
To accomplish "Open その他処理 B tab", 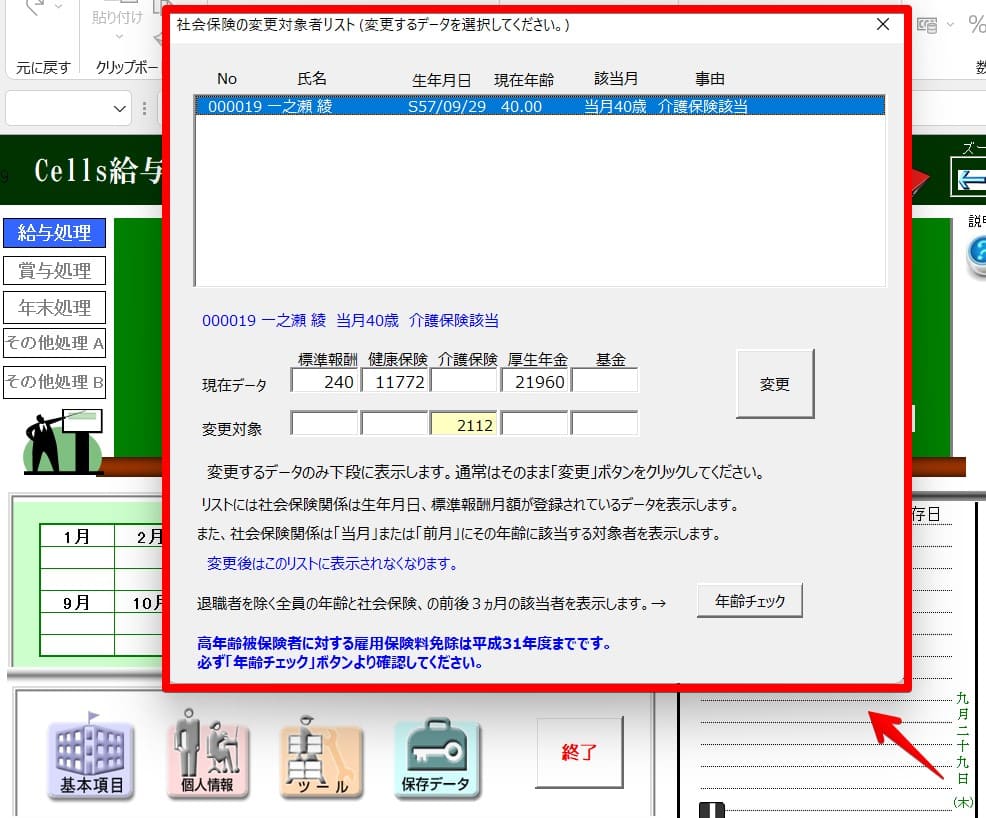I will pos(54,382).
